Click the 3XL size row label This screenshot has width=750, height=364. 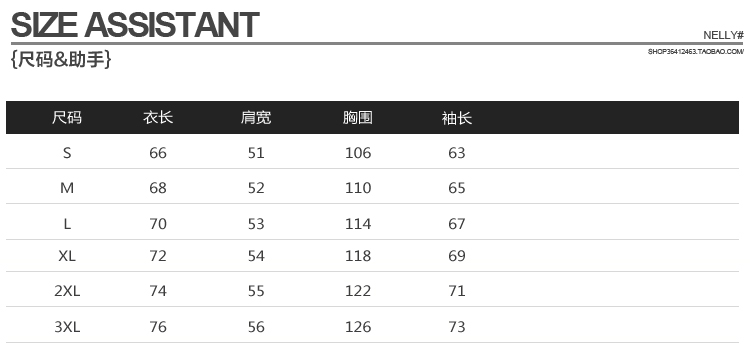click(x=67, y=327)
